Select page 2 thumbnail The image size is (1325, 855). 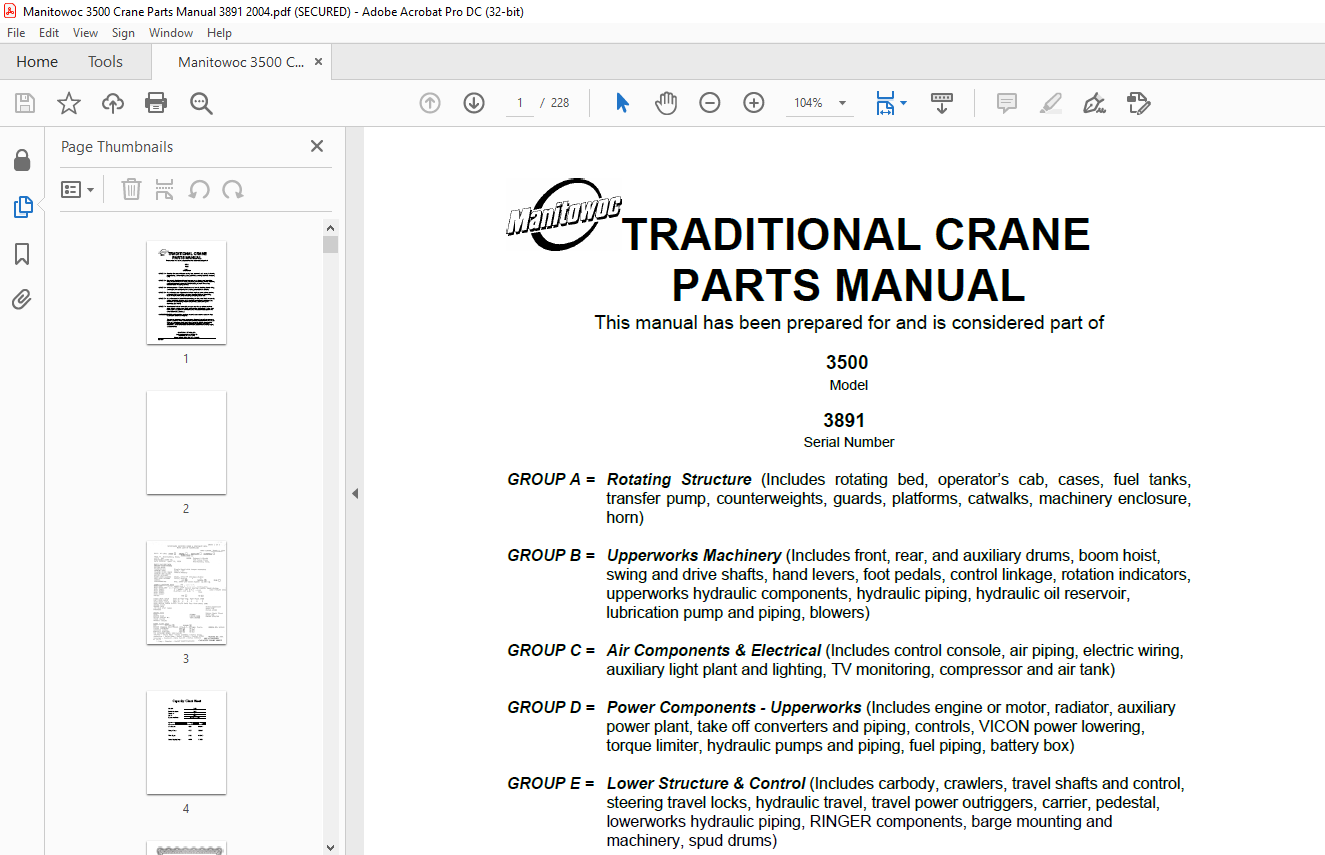pos(186,442)
